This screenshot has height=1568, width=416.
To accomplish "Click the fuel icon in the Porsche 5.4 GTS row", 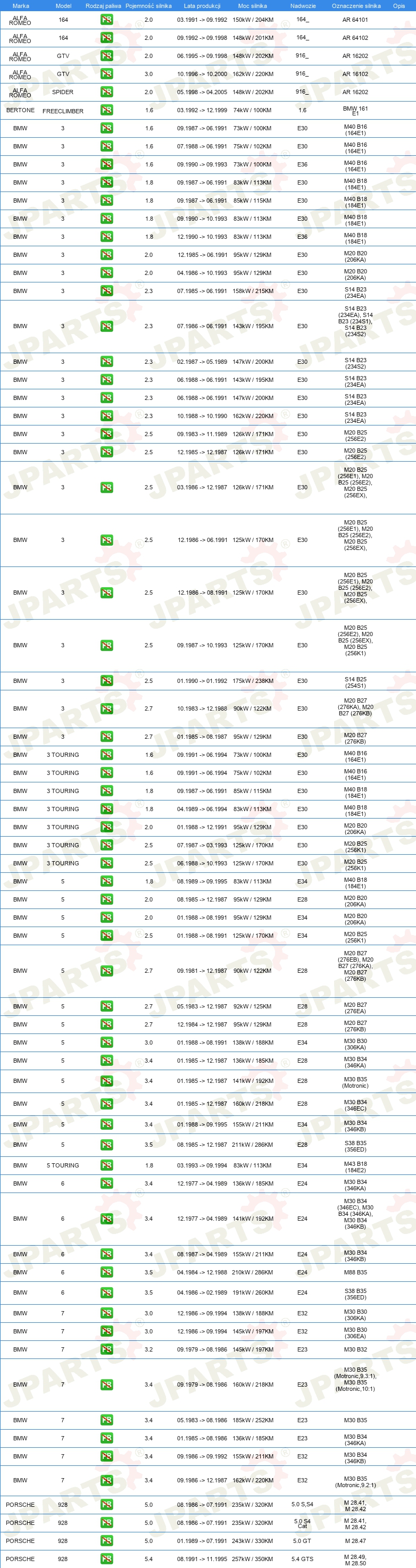I will point(106,1559).
